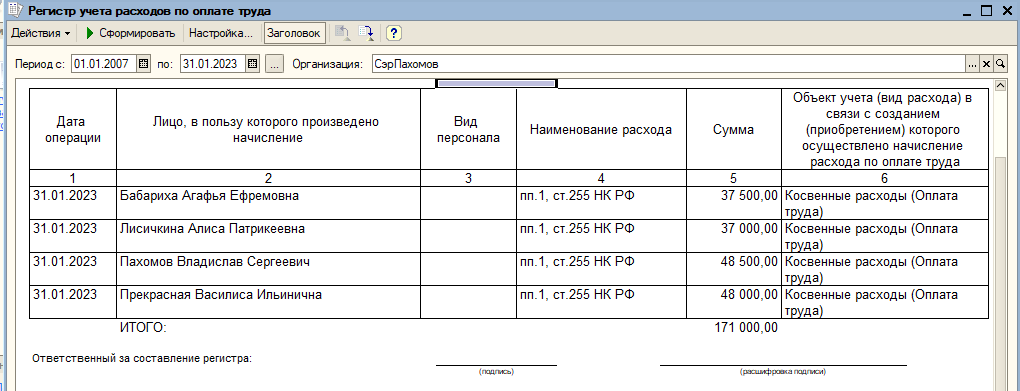Image resolution: width=1020 pixels, height=391 pixels.
Task: Click the save settings icon with blue arrow
Action: pos(366,33)
